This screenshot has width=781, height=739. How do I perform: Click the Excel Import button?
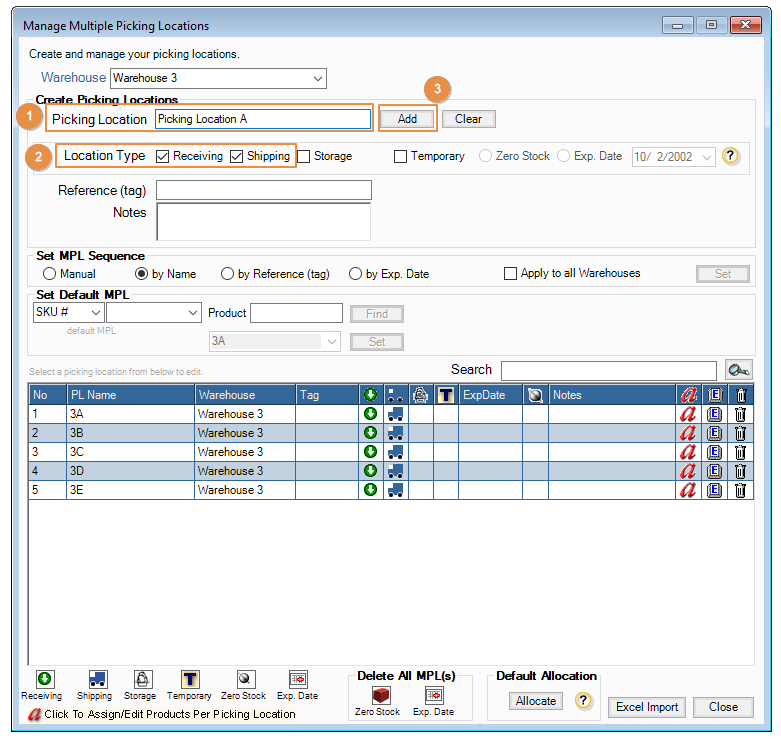[647, 707]
